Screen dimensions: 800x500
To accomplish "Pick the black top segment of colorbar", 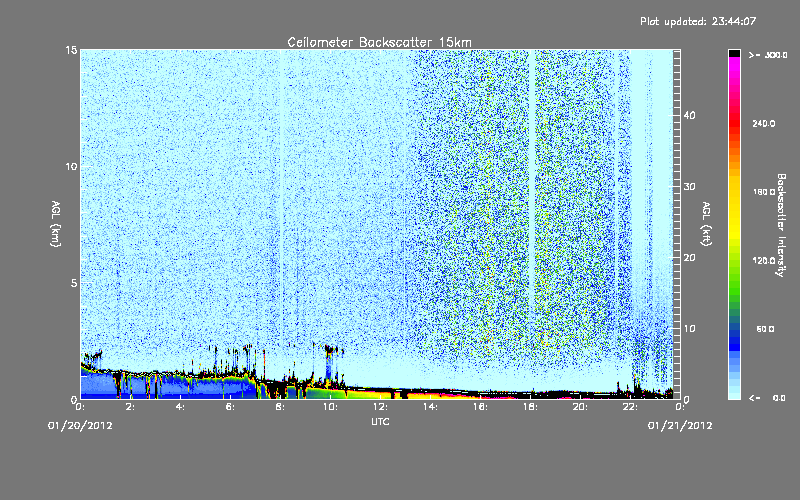I will click(x=734, y=53).
